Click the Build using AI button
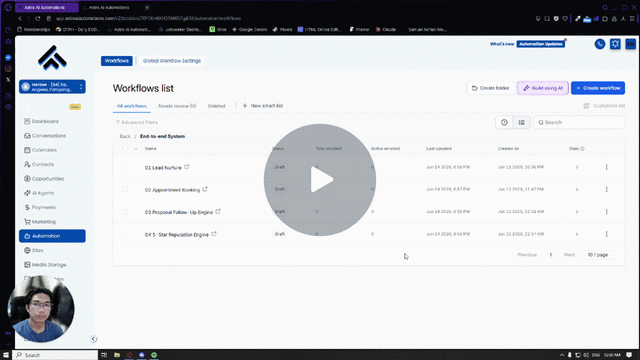The width and height of the screenshot is (640, 360). (542, 88)
